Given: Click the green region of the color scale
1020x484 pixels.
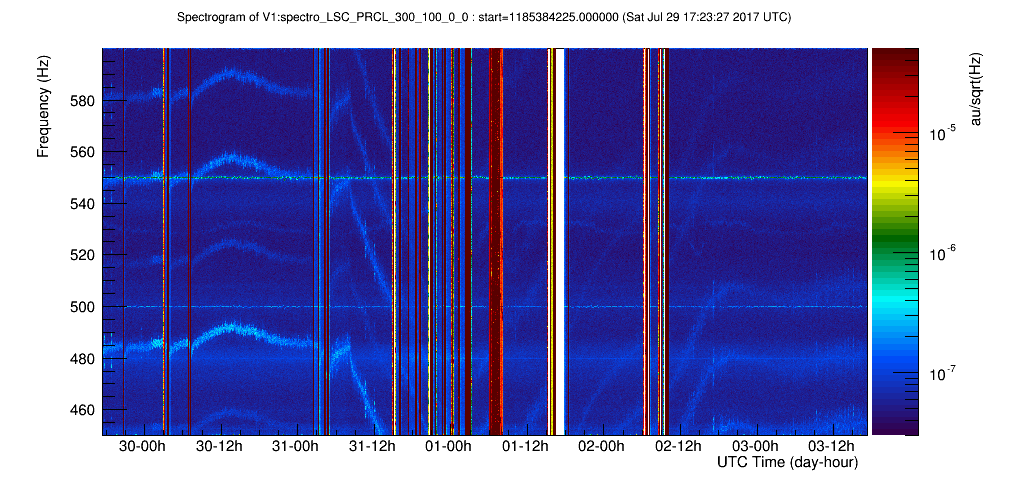Looking at the screenshot, I should coord(894,234).
